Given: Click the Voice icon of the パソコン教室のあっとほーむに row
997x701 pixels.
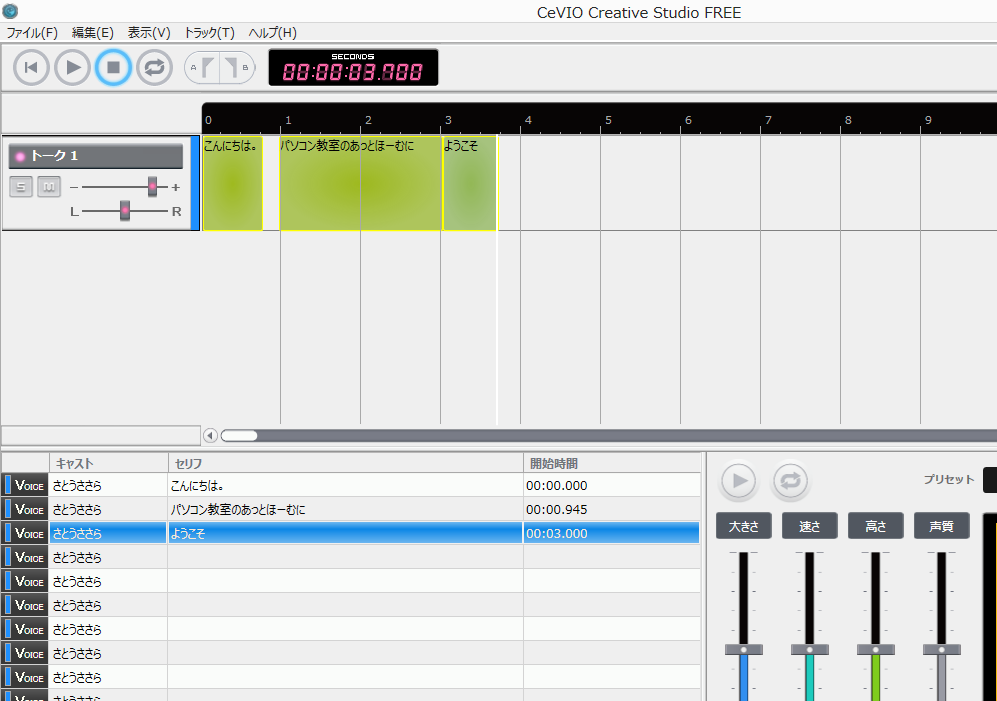Looking at the screenshot, I should point(25,510).
